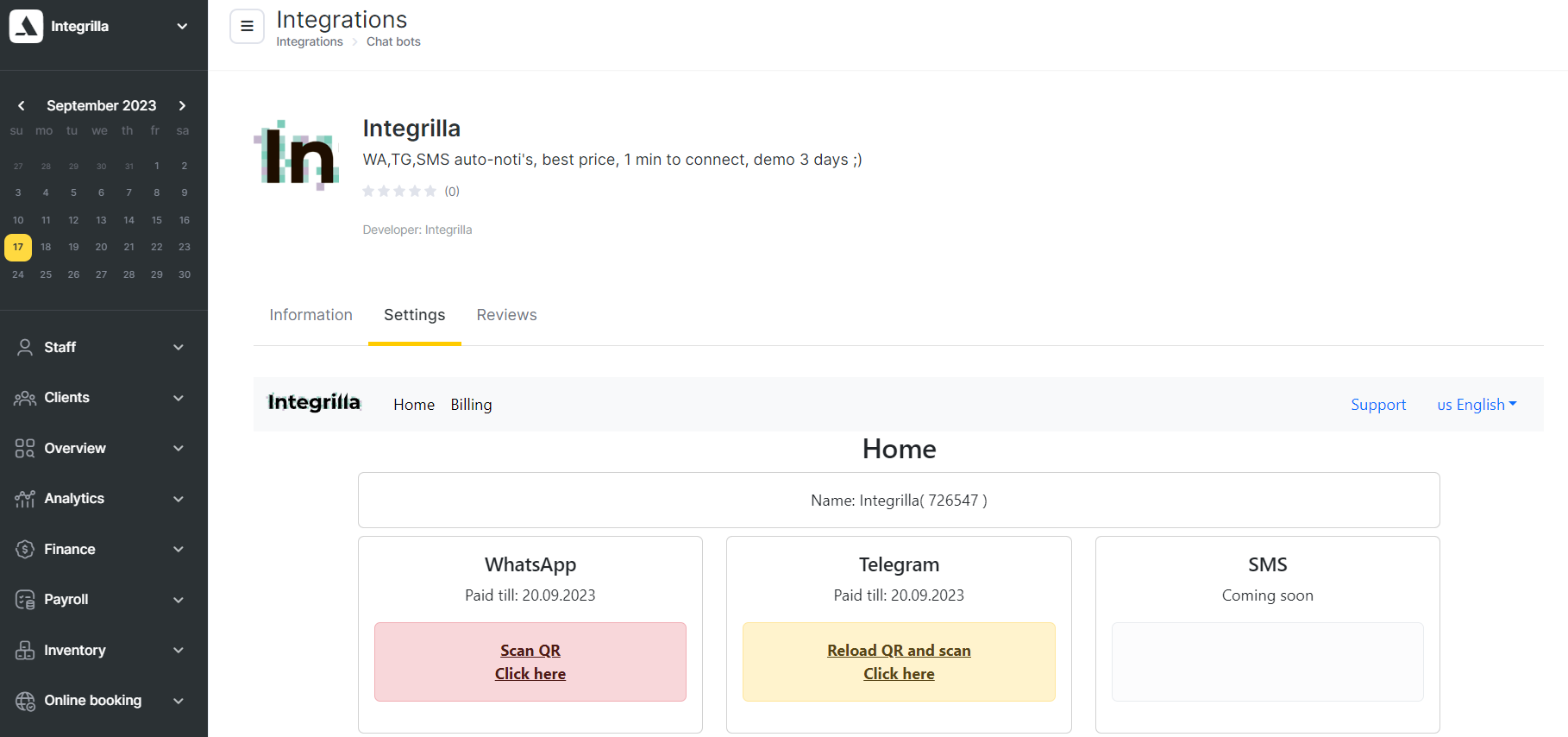
Task: Click the Payroll icon
Action: [25, 600]
